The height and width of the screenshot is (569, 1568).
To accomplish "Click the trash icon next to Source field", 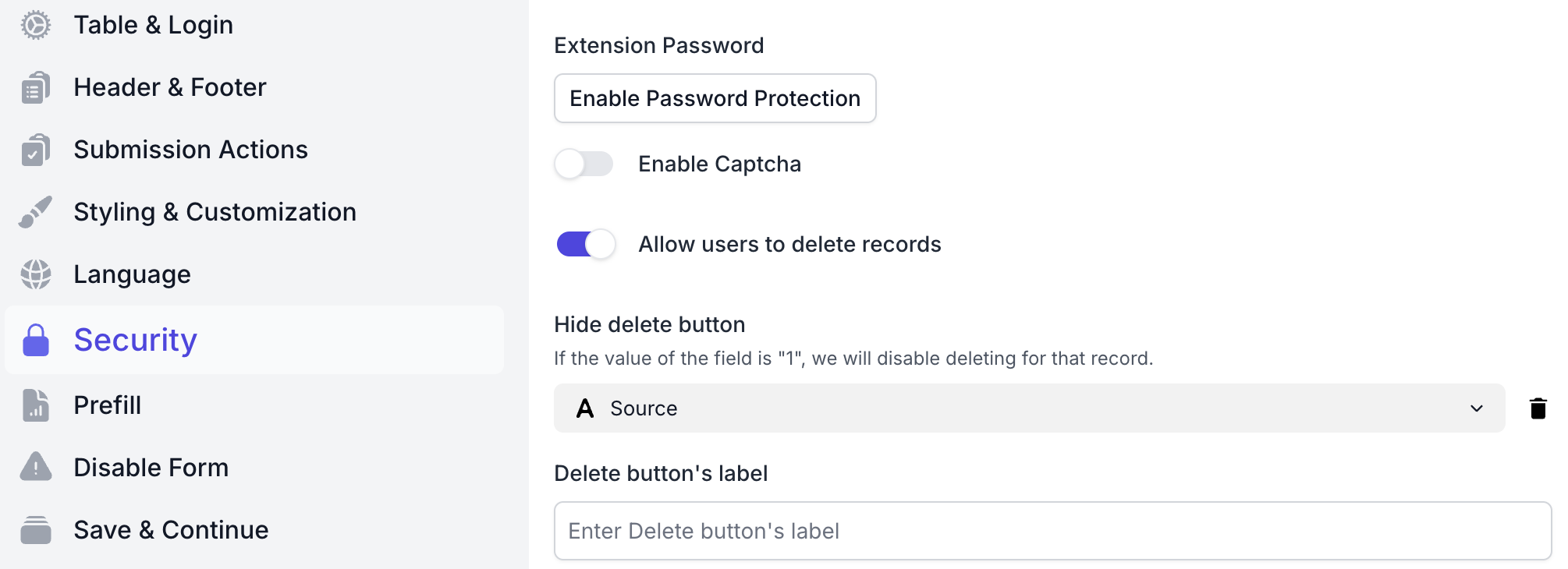I will click(x=1538, y=408).
